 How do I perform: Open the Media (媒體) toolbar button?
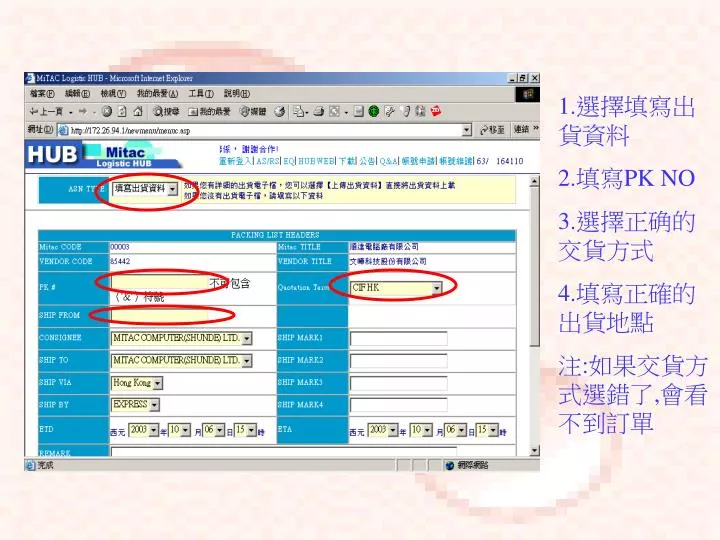pyautogui.click(x=253, y=112)
